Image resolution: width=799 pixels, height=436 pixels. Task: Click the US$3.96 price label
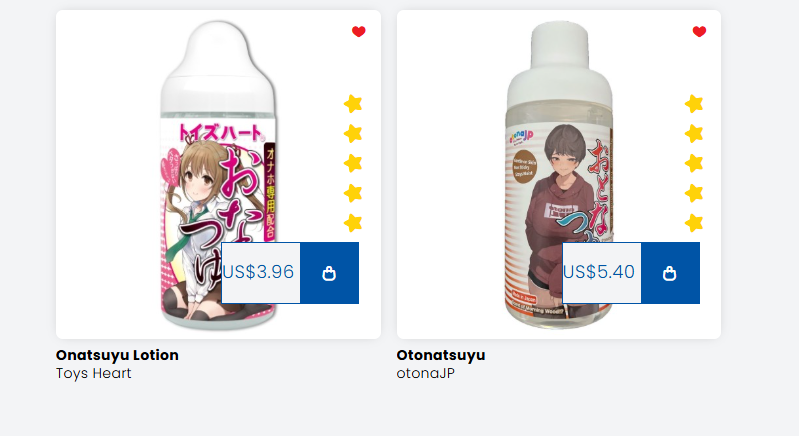click(258, 272)
